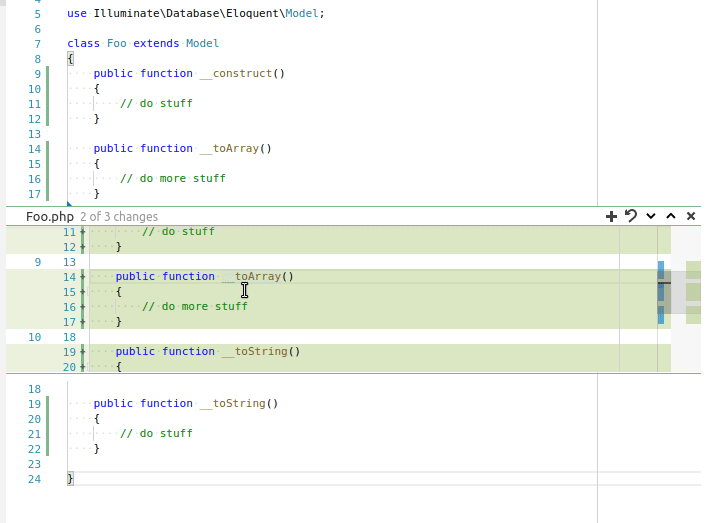Click the 'extends' keyword on line 7
Viewport: 720px width, 523px height.
156,44
